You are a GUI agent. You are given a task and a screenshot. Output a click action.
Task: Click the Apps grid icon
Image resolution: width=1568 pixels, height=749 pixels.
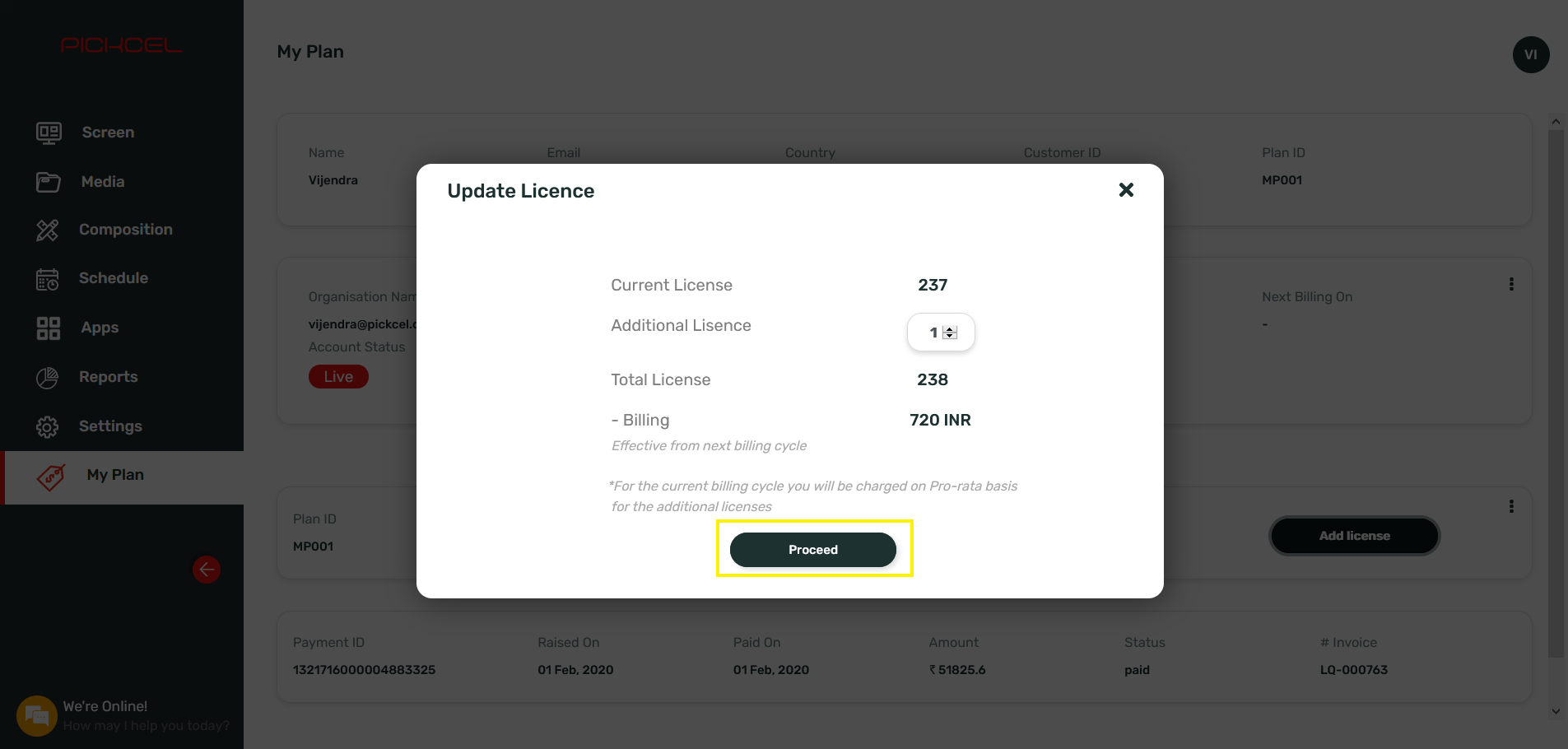[49, 328]
